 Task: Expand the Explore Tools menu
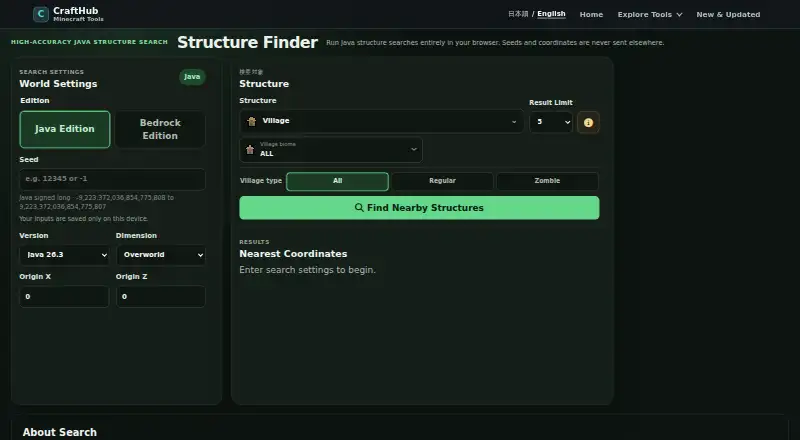650,14
